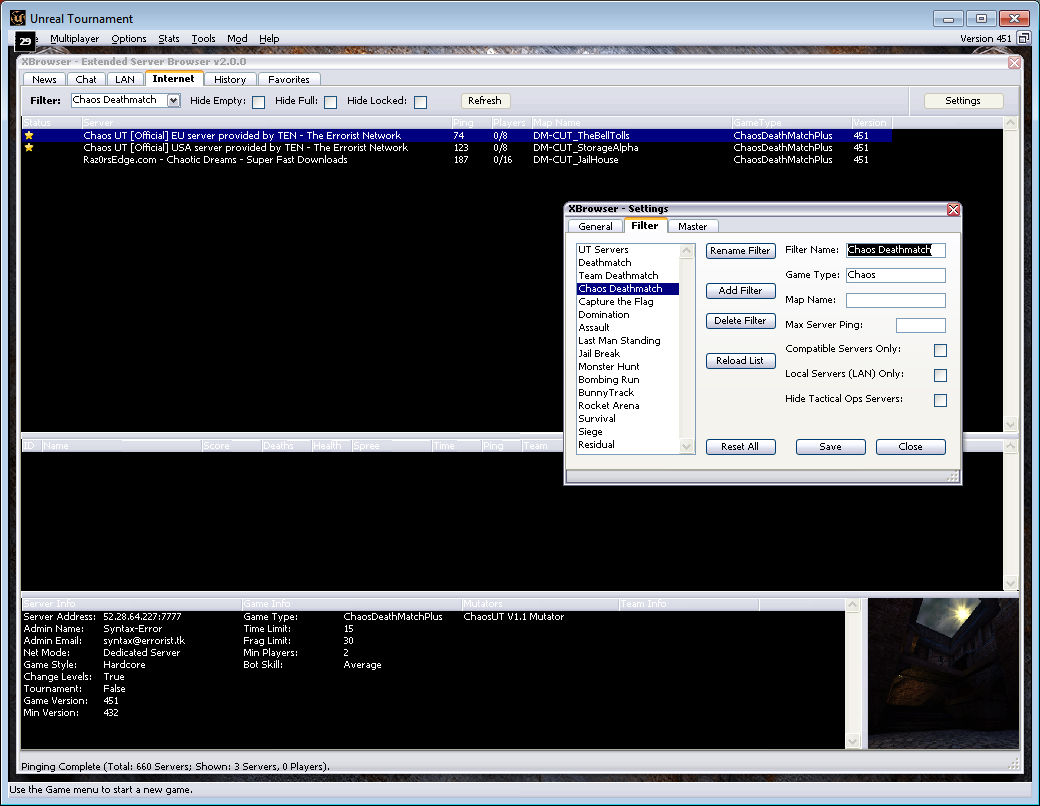This screenshot has width=1040, height=806.
Task: Toggle Hide Locked checkbox
Action: coord(421,102)
